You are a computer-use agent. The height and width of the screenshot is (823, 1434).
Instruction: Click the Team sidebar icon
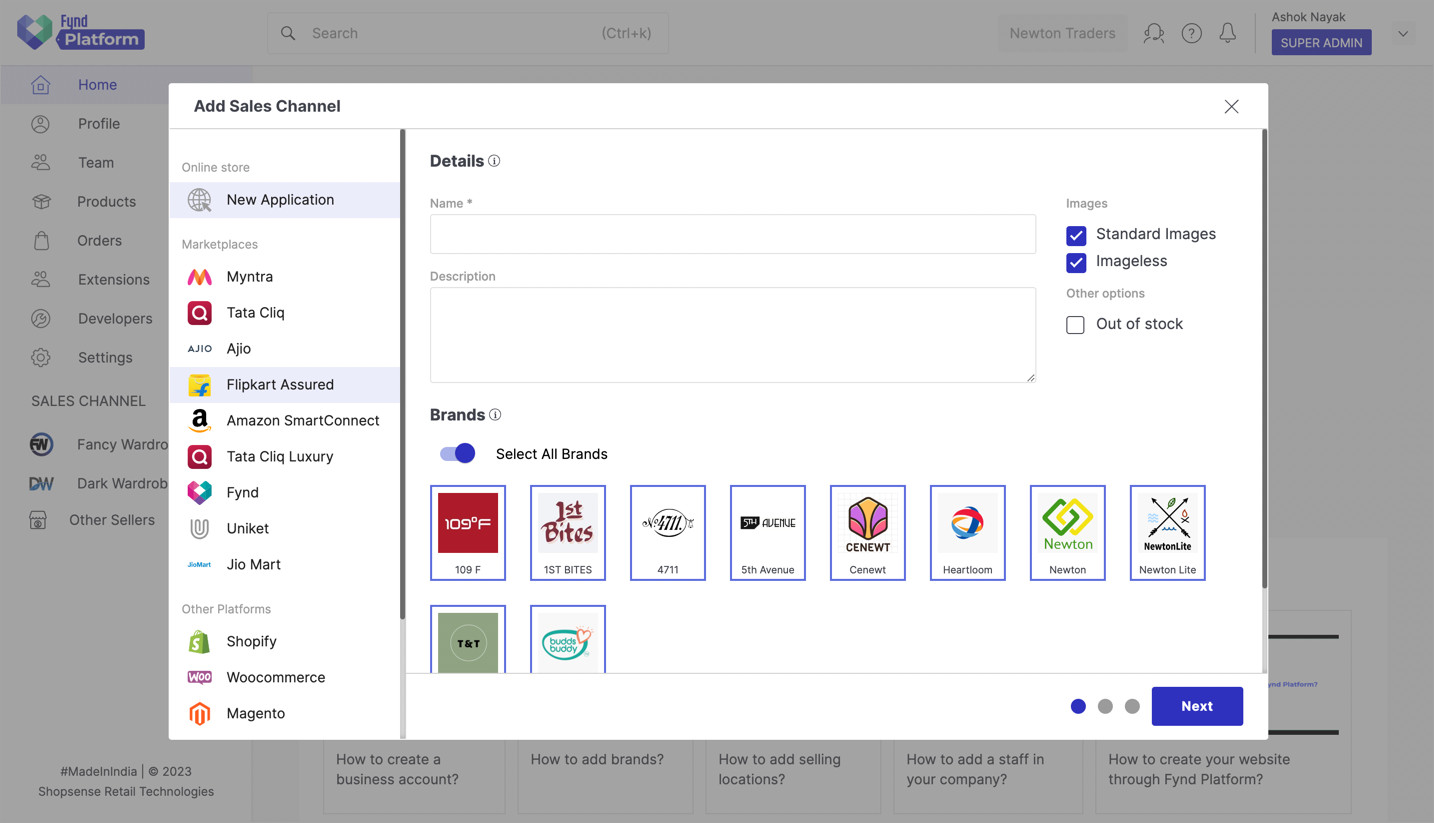(x=41, y=163)
